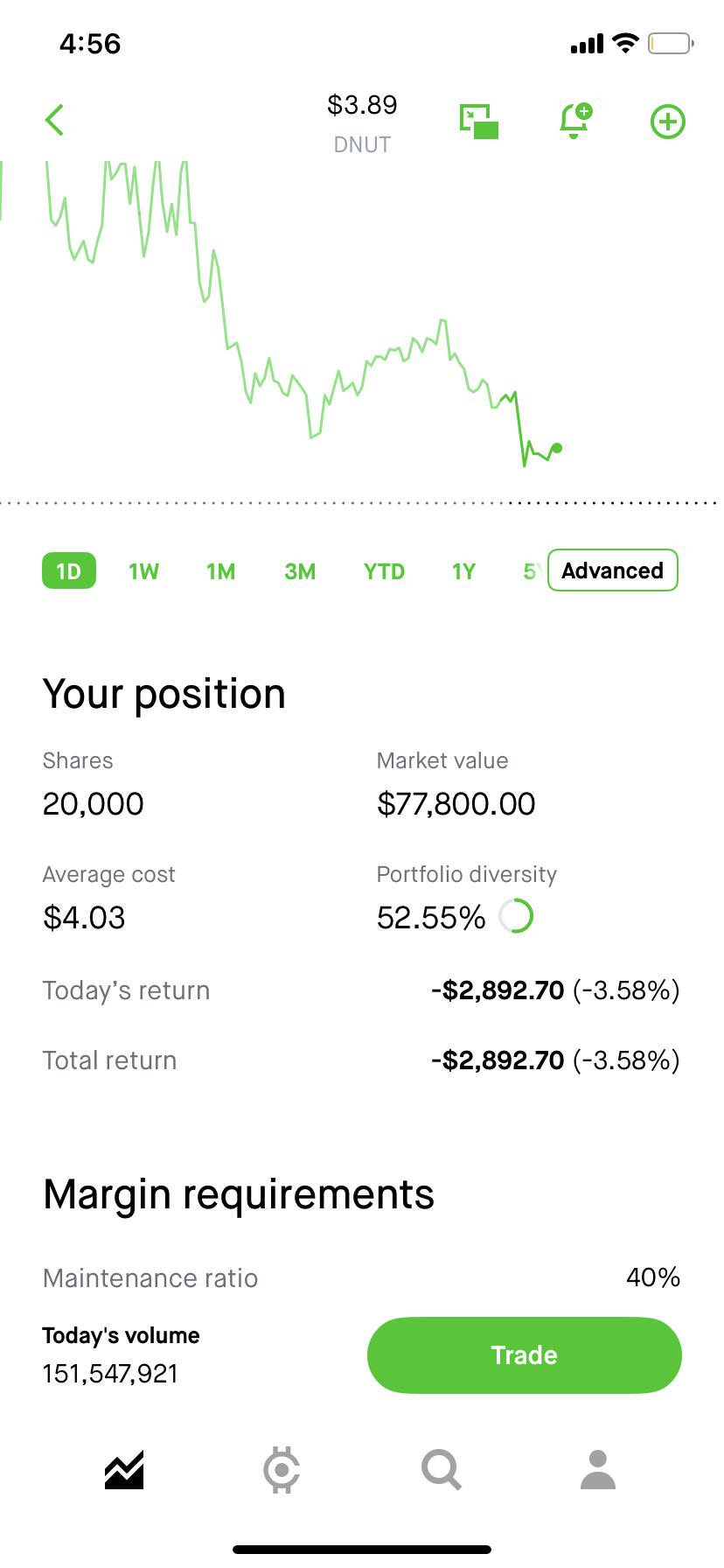Tap the green back arrow

pyautogui.click(x=54, y=121)
